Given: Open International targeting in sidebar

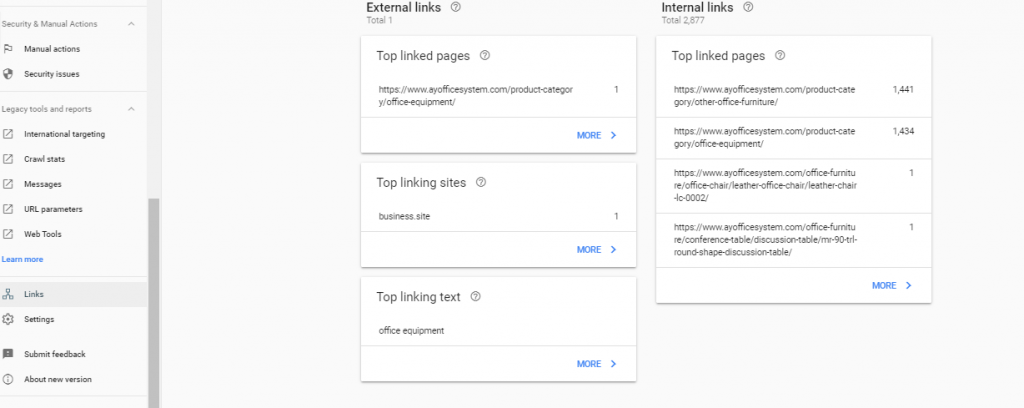Looking at the screenshot, I should tap(64, 134).
